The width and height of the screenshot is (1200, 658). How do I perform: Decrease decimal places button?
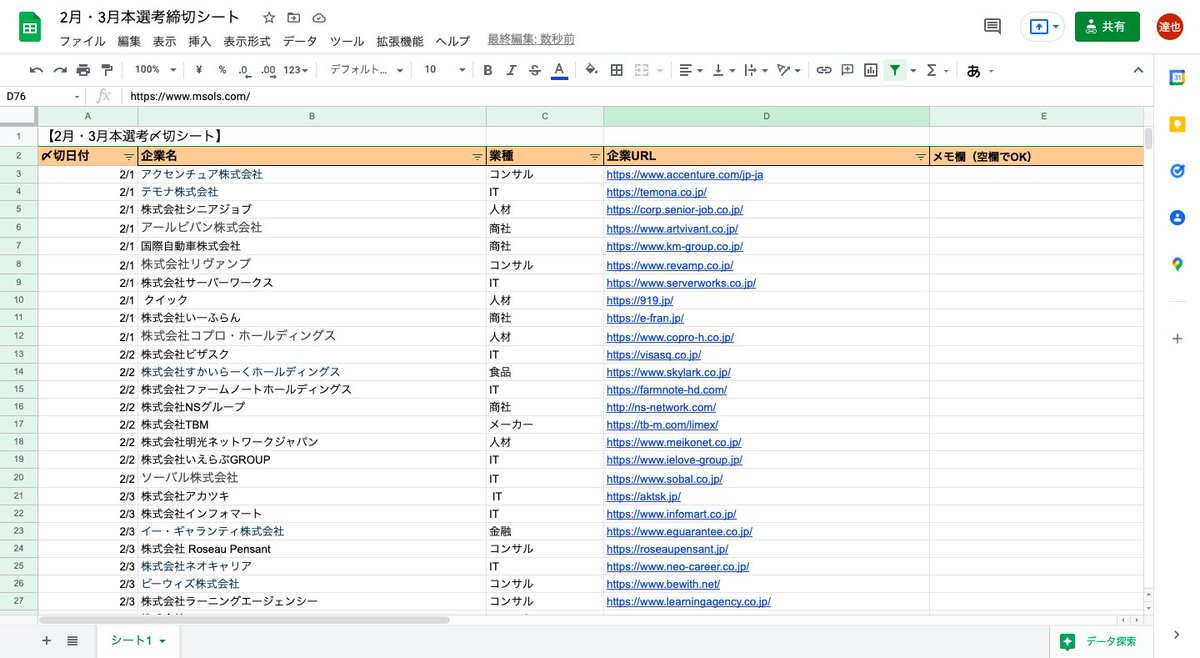(245, 70)
